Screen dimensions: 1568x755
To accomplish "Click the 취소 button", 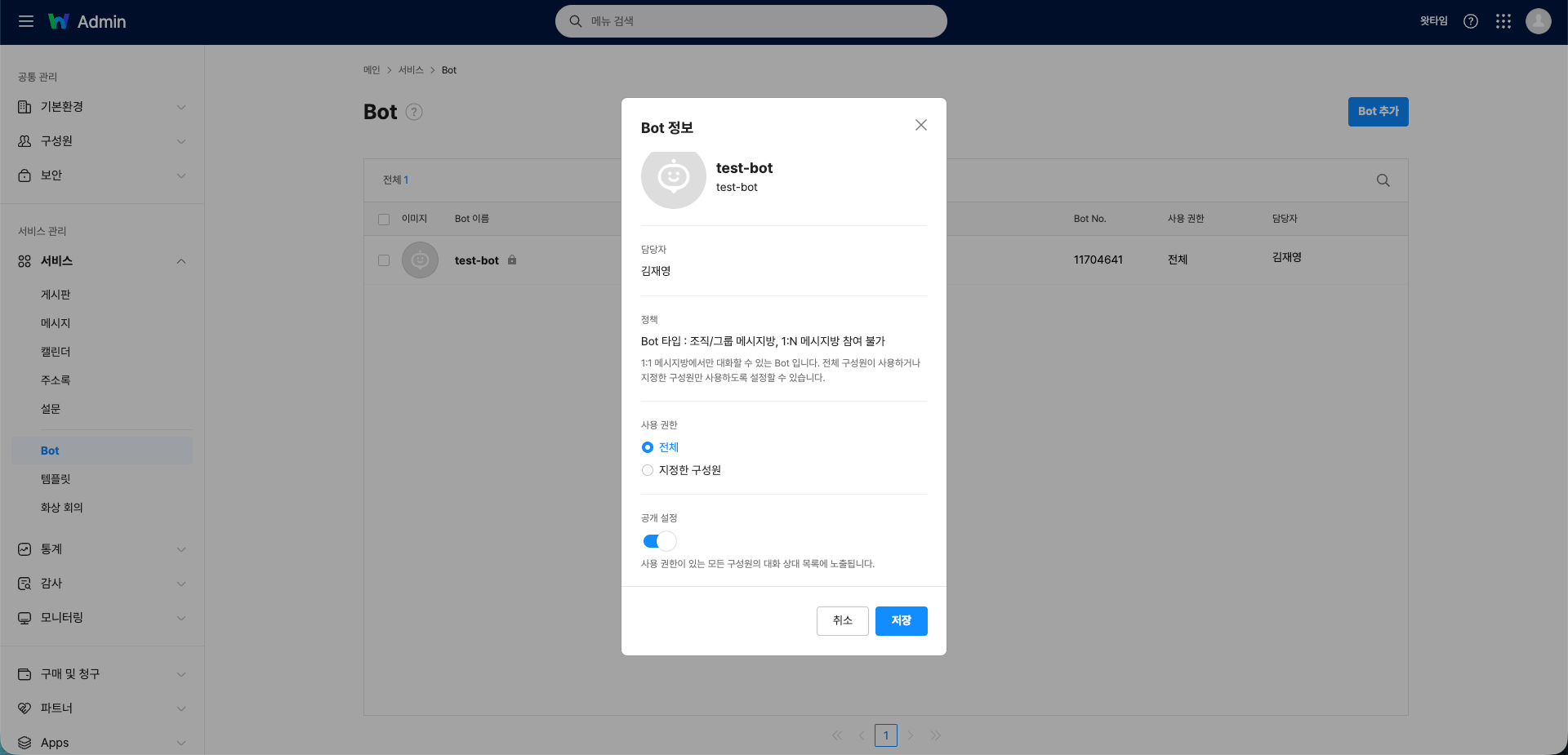I will 842,620.
